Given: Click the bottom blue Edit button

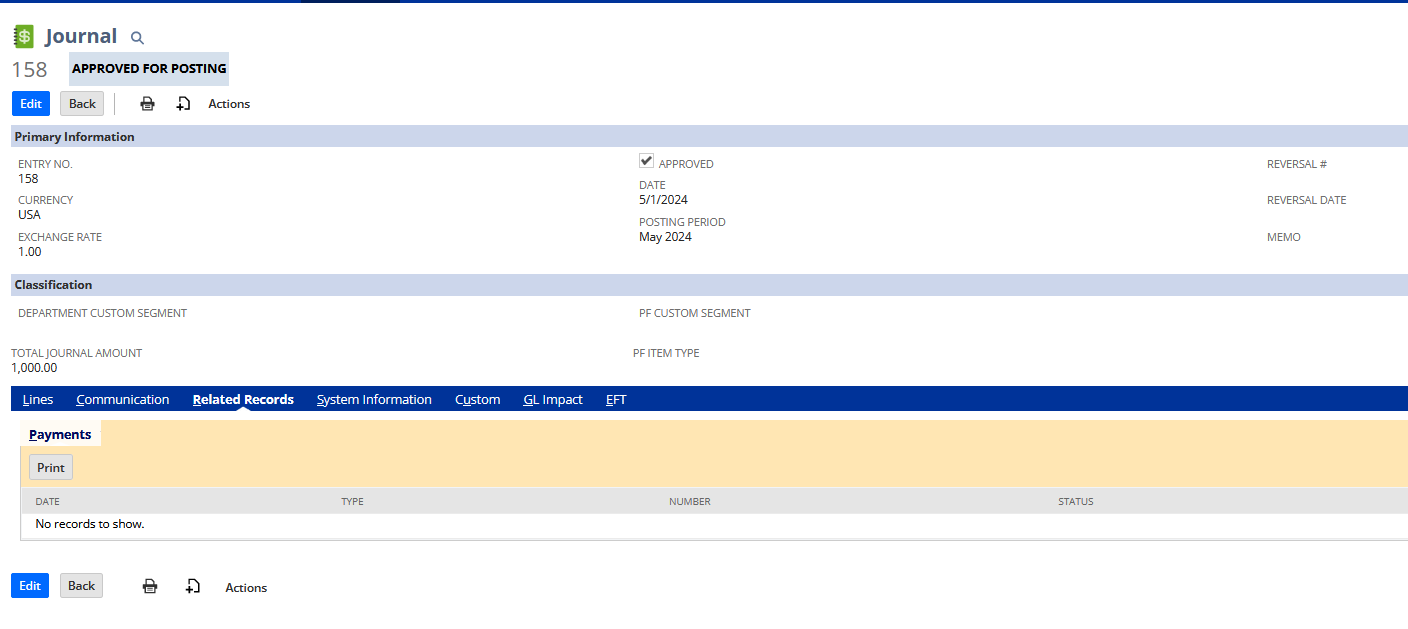Looking at the screenshot, I should [30, 586].
